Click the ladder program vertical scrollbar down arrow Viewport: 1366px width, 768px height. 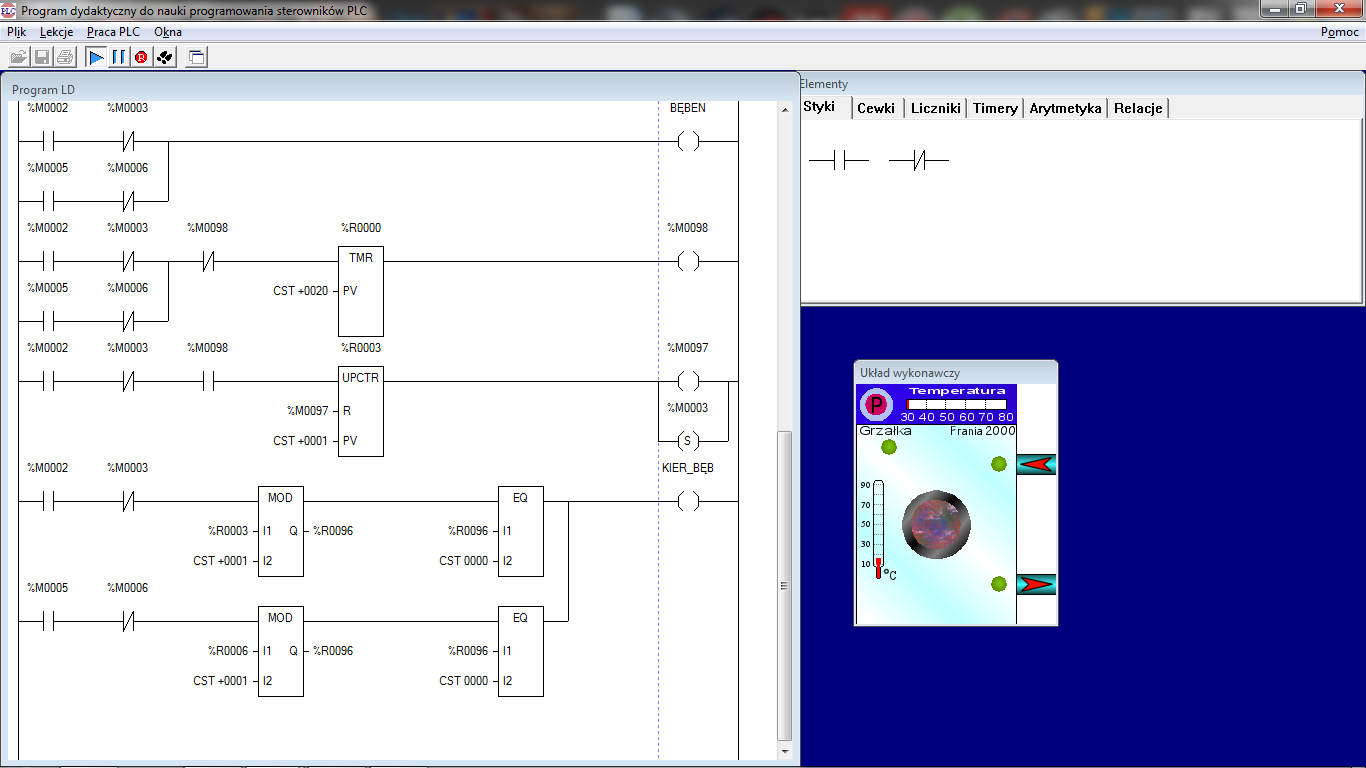tap(785, 751)
